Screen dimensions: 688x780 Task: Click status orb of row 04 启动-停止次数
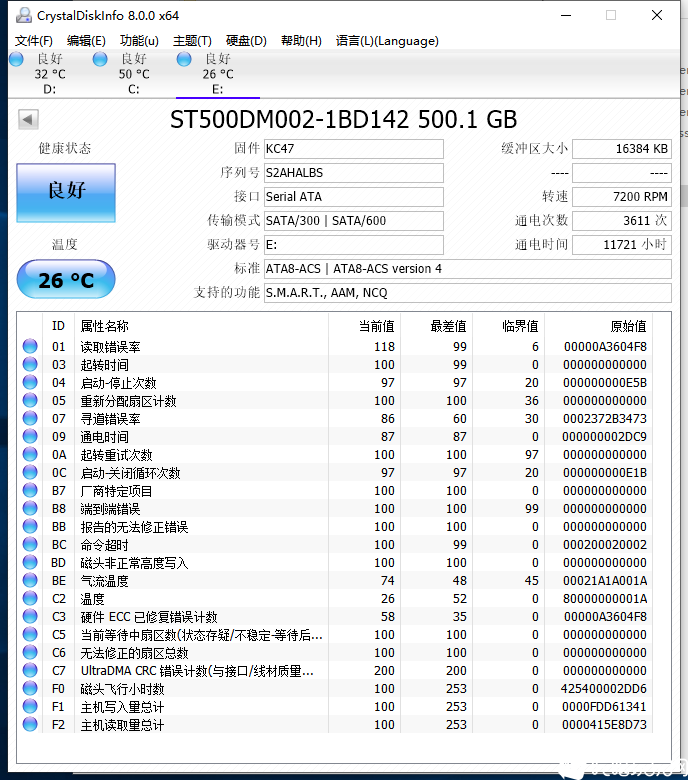[30, 382]
